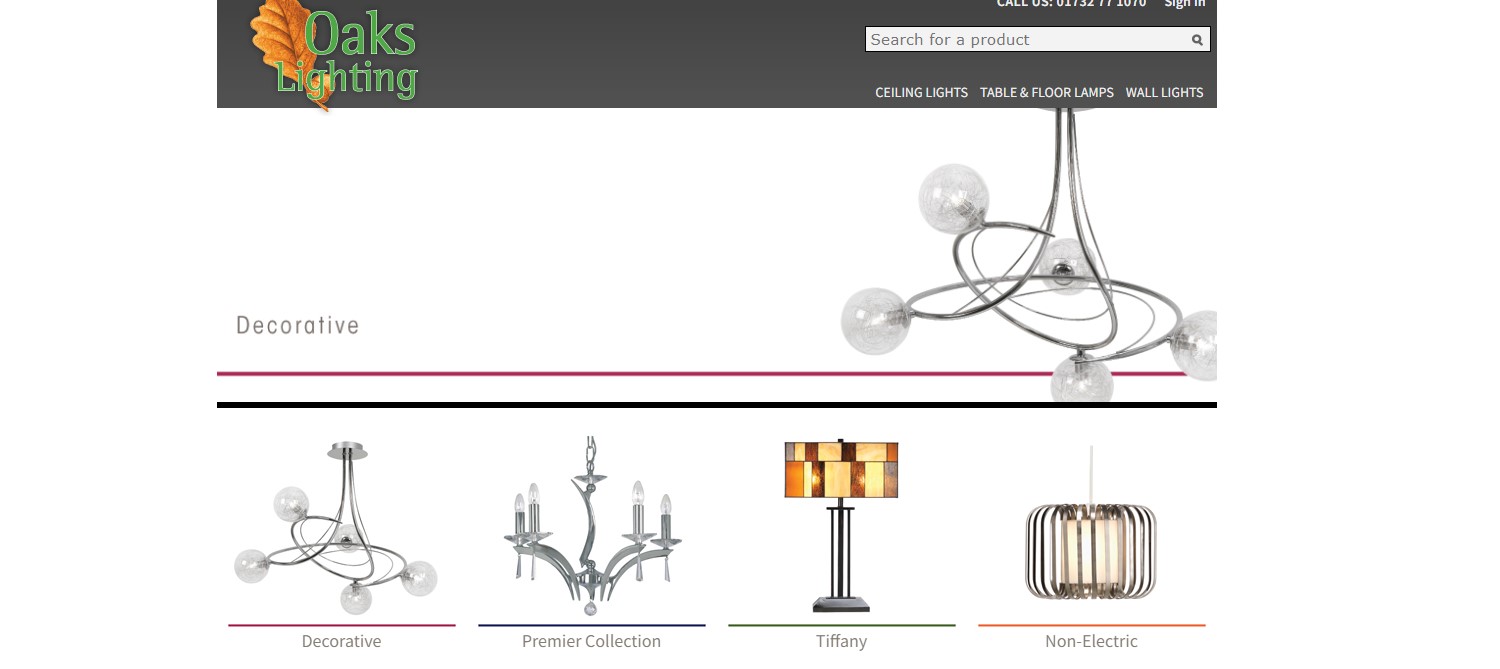Image resolution: width=1500 pixels, height=669 pixels.
Task: Click the search magnifier icon
Action: coord(1196,40)
